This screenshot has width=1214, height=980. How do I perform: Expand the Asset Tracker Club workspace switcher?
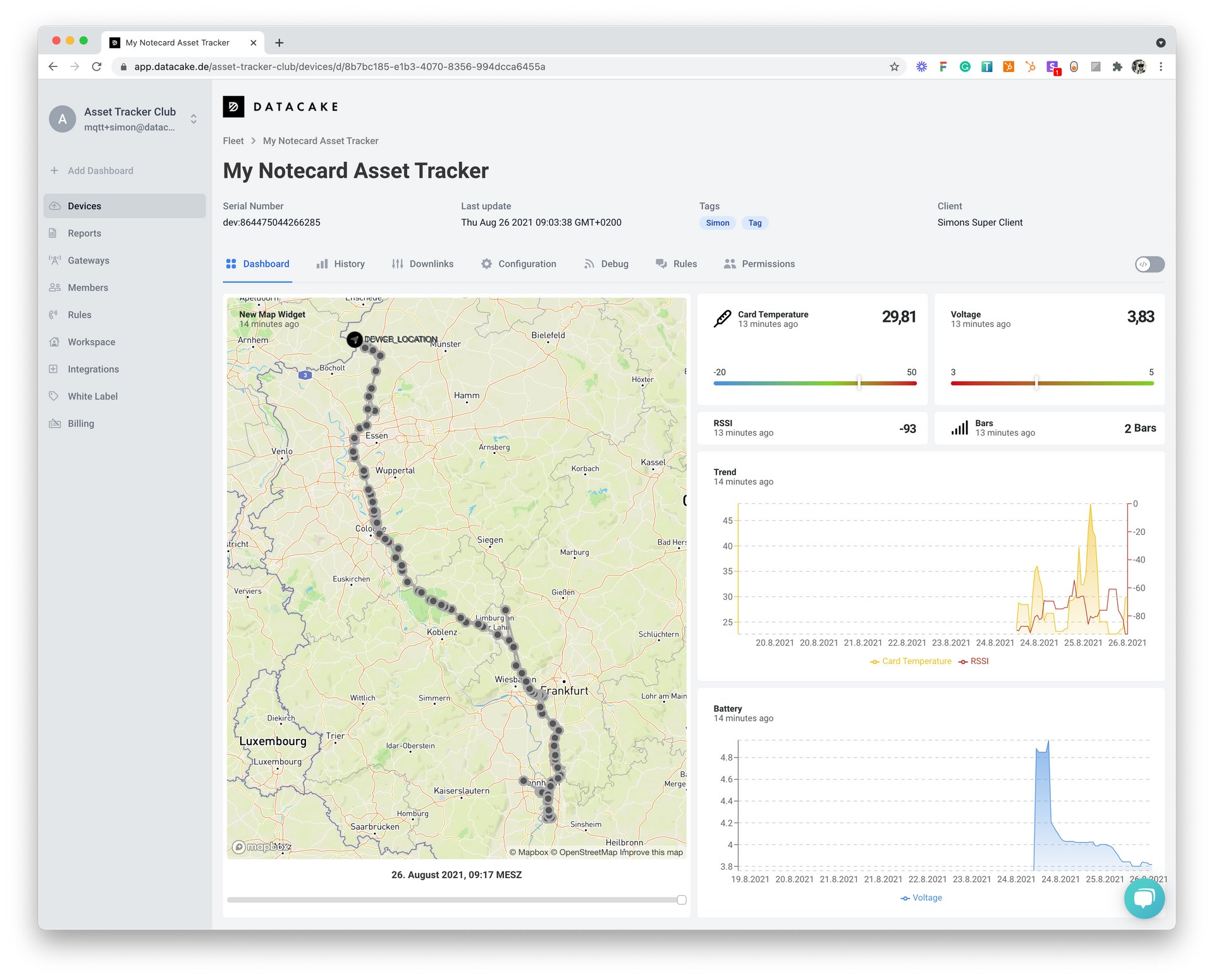click(193, 119)
